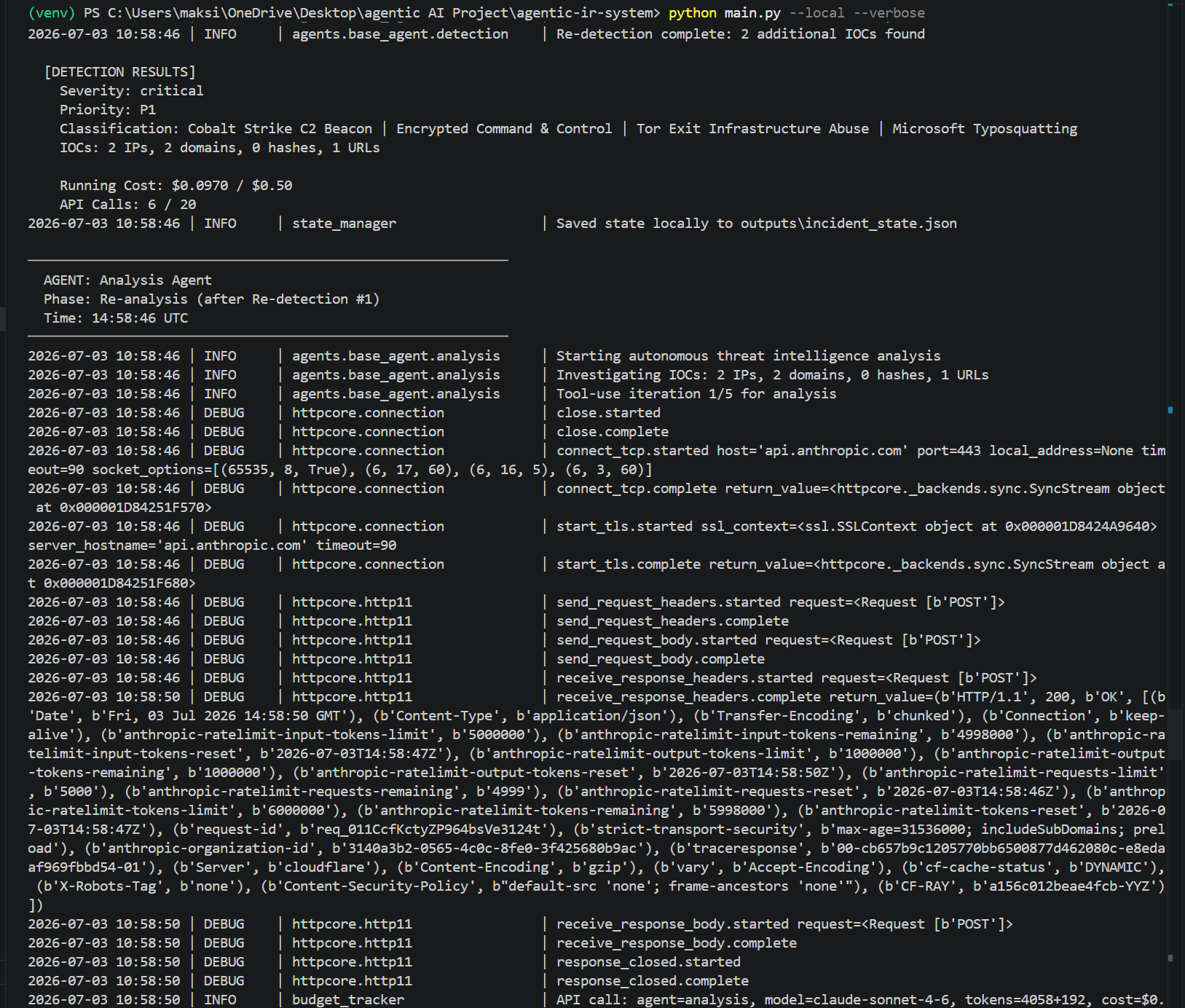
Task: Click 'send_request_body.started' message
Action: (x=656, y=639)
